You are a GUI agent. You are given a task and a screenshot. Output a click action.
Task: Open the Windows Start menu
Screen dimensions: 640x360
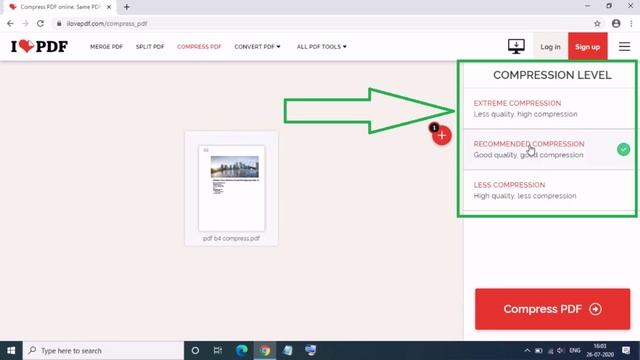[x=11, y=351]
